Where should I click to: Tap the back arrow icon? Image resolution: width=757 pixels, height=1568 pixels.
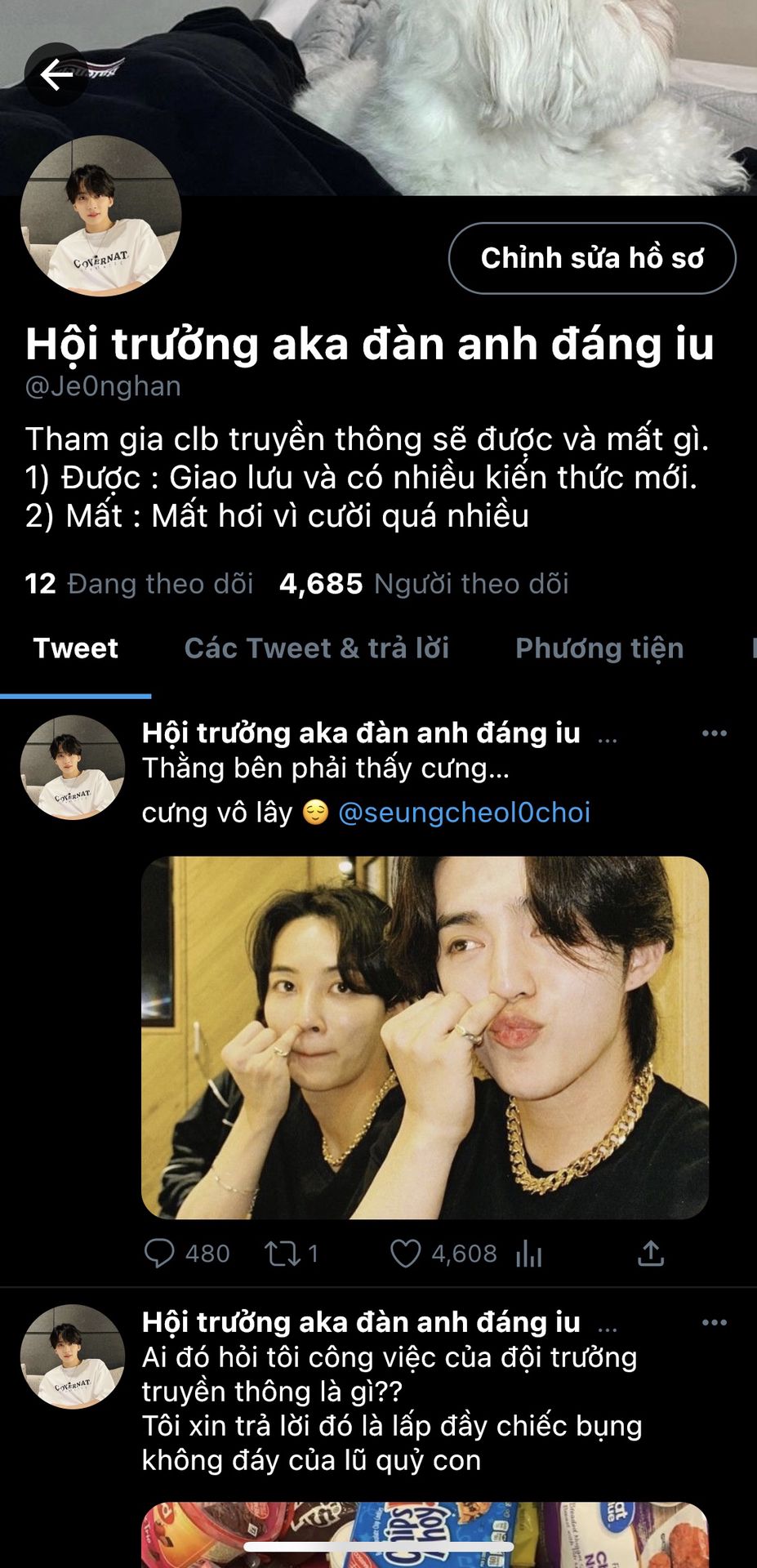point(56,75)
